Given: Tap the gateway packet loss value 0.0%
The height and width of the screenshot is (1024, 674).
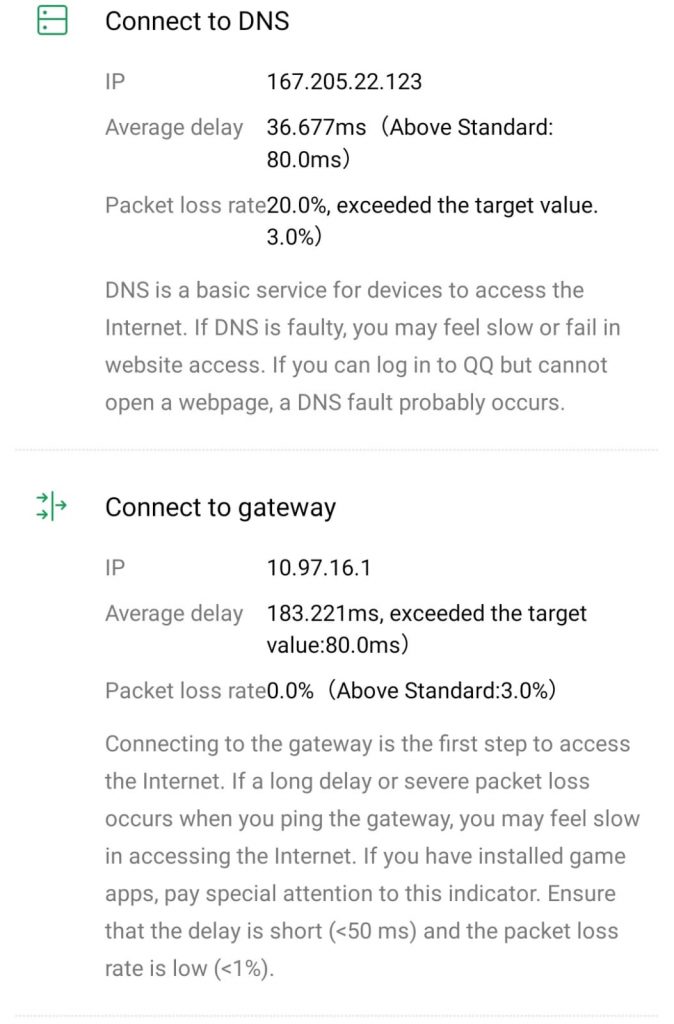Looking at the screenshot, I should tap(290, 690).
